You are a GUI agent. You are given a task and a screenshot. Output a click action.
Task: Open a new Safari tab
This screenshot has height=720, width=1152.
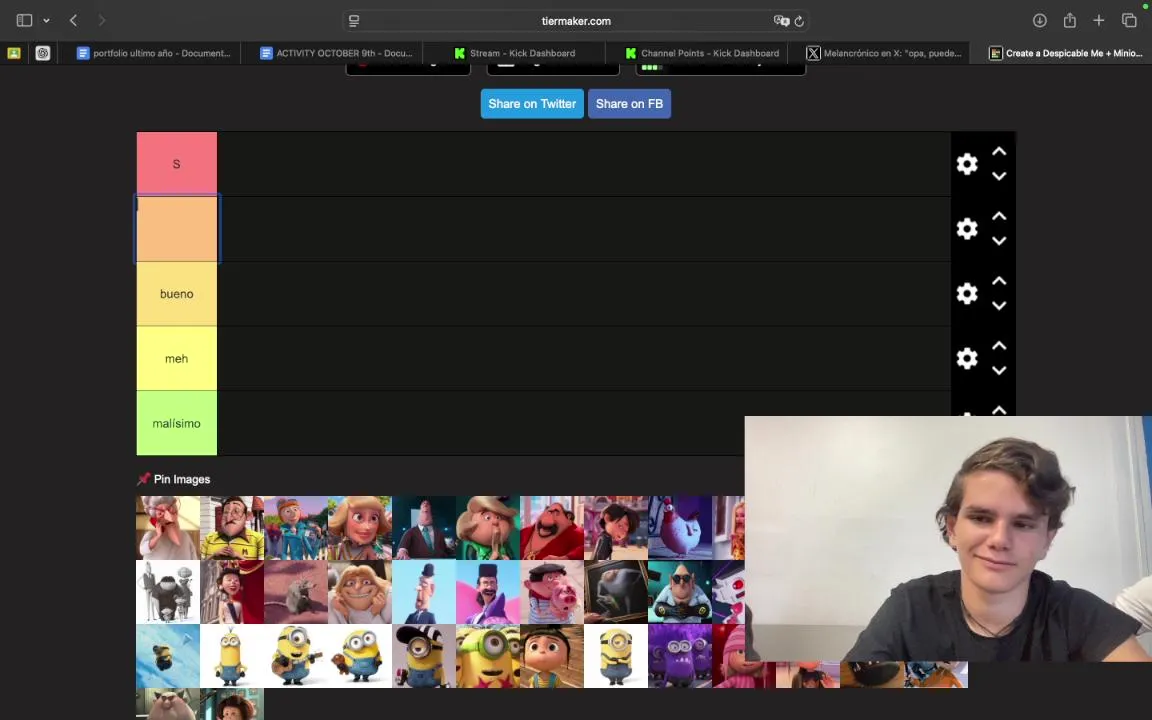[x=1098, y=21]
